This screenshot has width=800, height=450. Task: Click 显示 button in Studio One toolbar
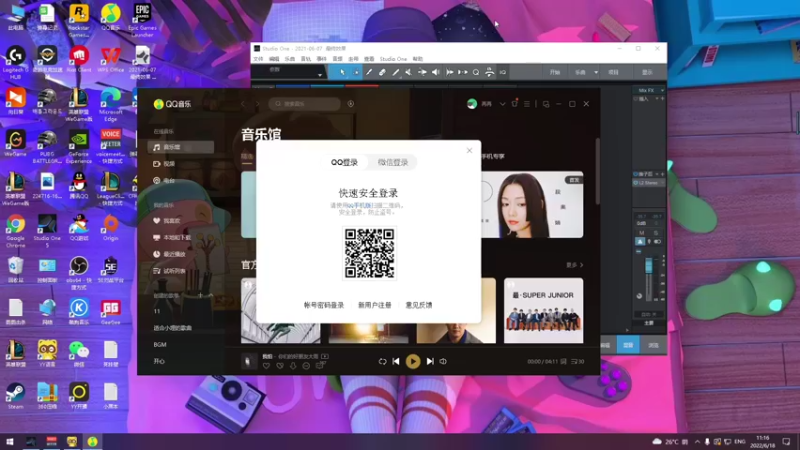(x=647, y=72)
